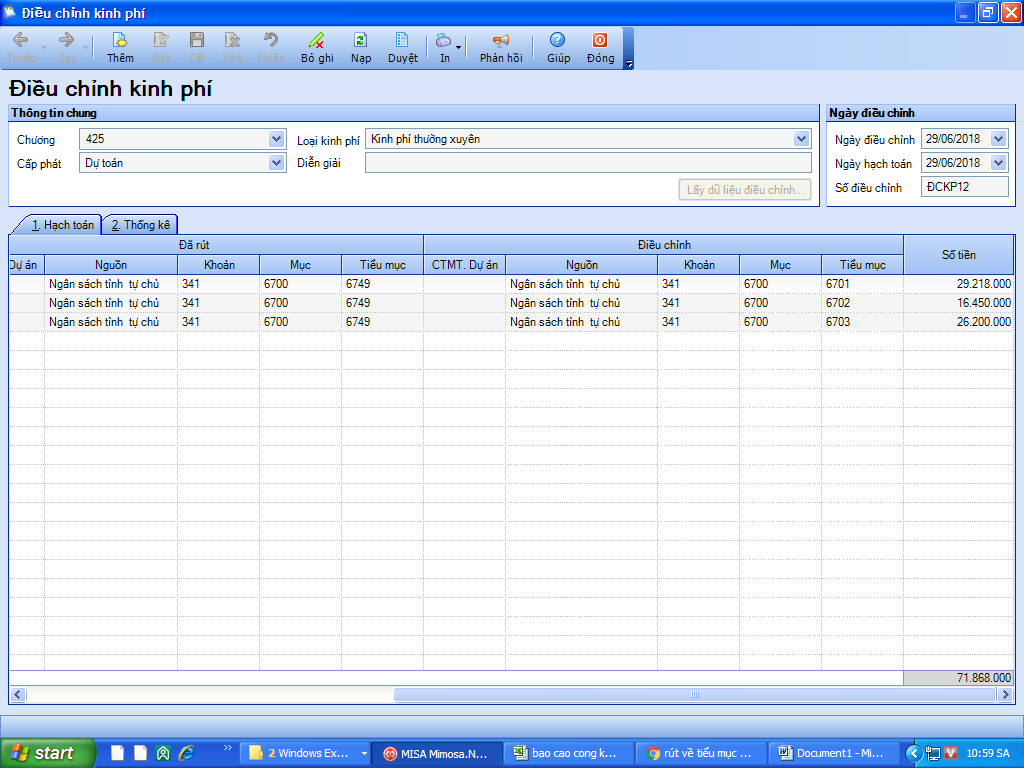Click the Đã rút Nguồn column header
1024x768 pixels.
111,265
